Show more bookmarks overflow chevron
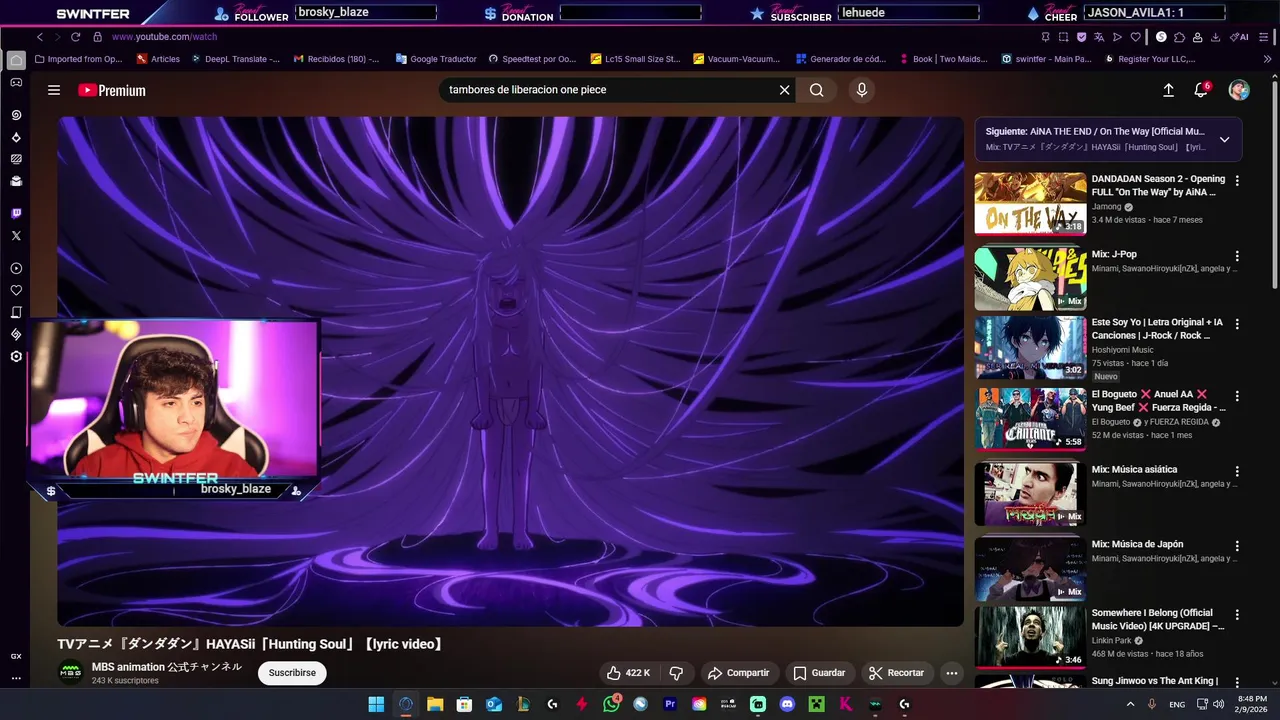Screen dimensions: 1280x720 (x=1267, y=59)
